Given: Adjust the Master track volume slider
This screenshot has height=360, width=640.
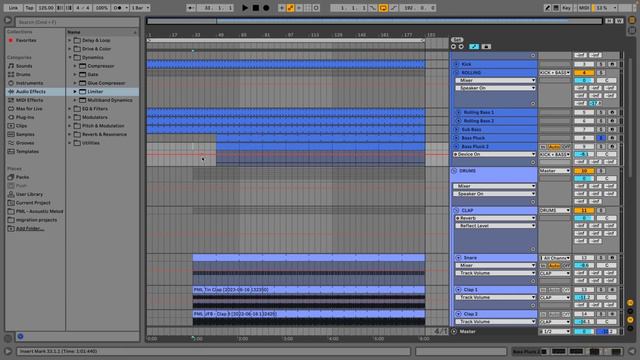Looking at the screenshot, I should click(x=584, y=331).
